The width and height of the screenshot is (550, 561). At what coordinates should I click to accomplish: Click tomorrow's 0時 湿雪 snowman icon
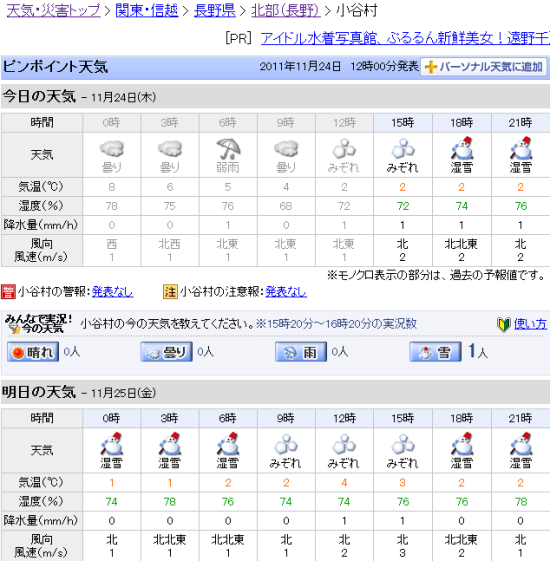coord(112,444)
